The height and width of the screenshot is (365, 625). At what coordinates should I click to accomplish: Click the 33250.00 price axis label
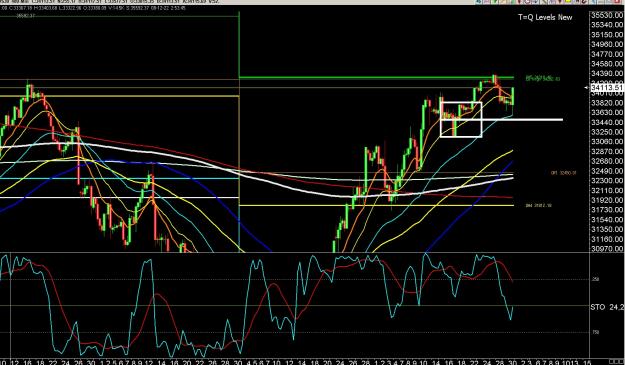click(x=607, y=132)
